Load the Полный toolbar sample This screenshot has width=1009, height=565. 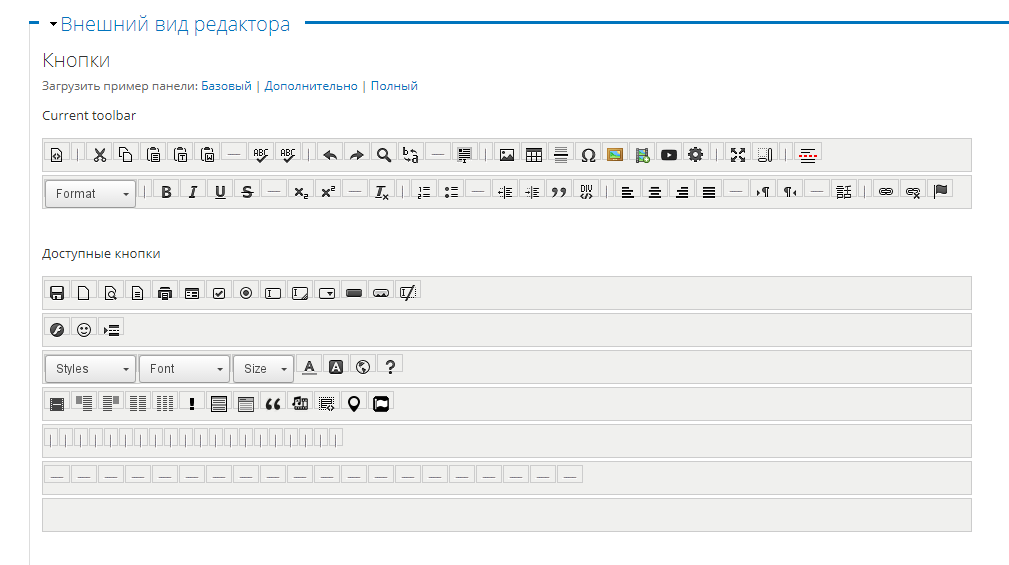(394, 86)
